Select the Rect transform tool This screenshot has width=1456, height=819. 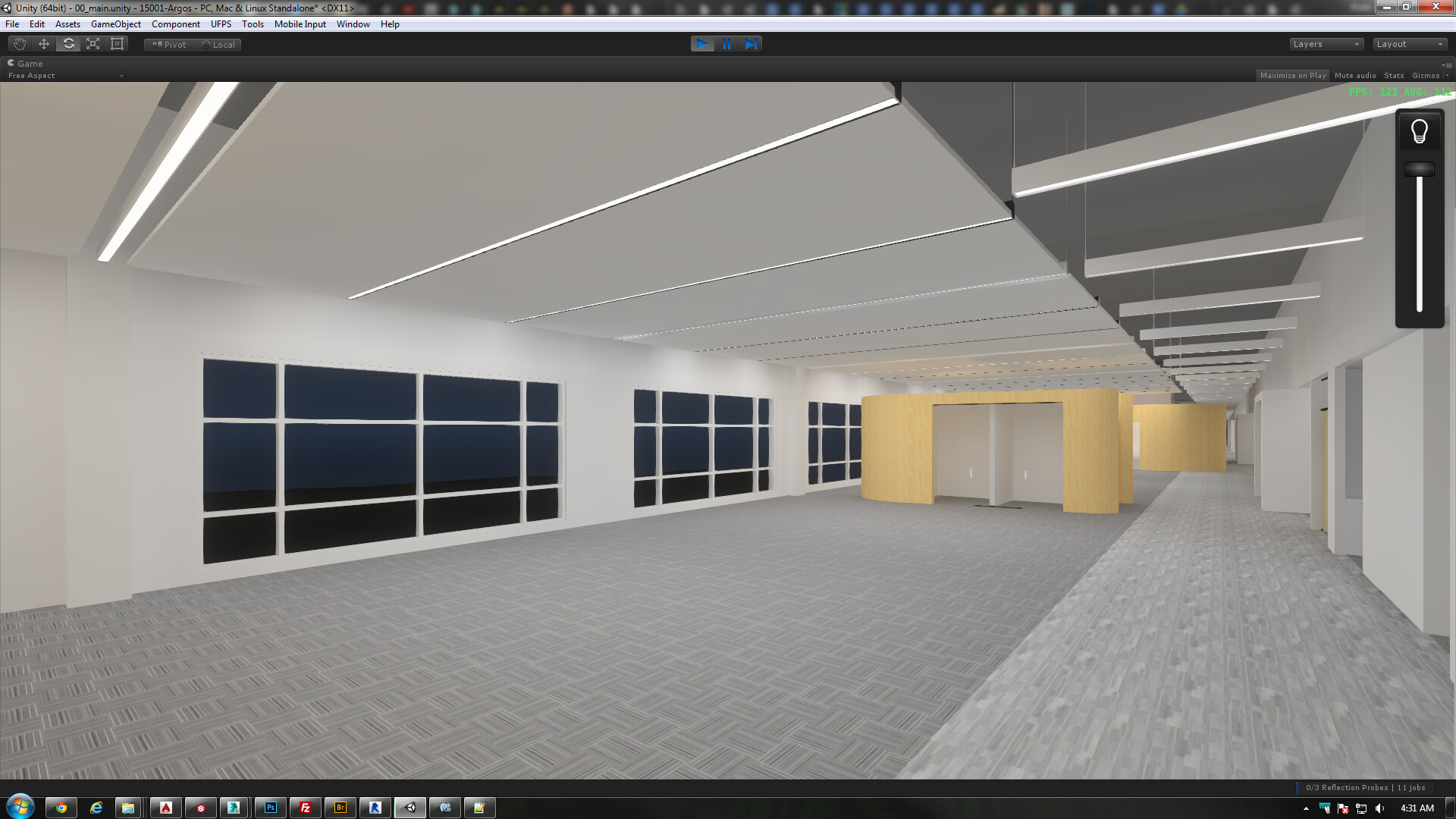click(117, 44)
